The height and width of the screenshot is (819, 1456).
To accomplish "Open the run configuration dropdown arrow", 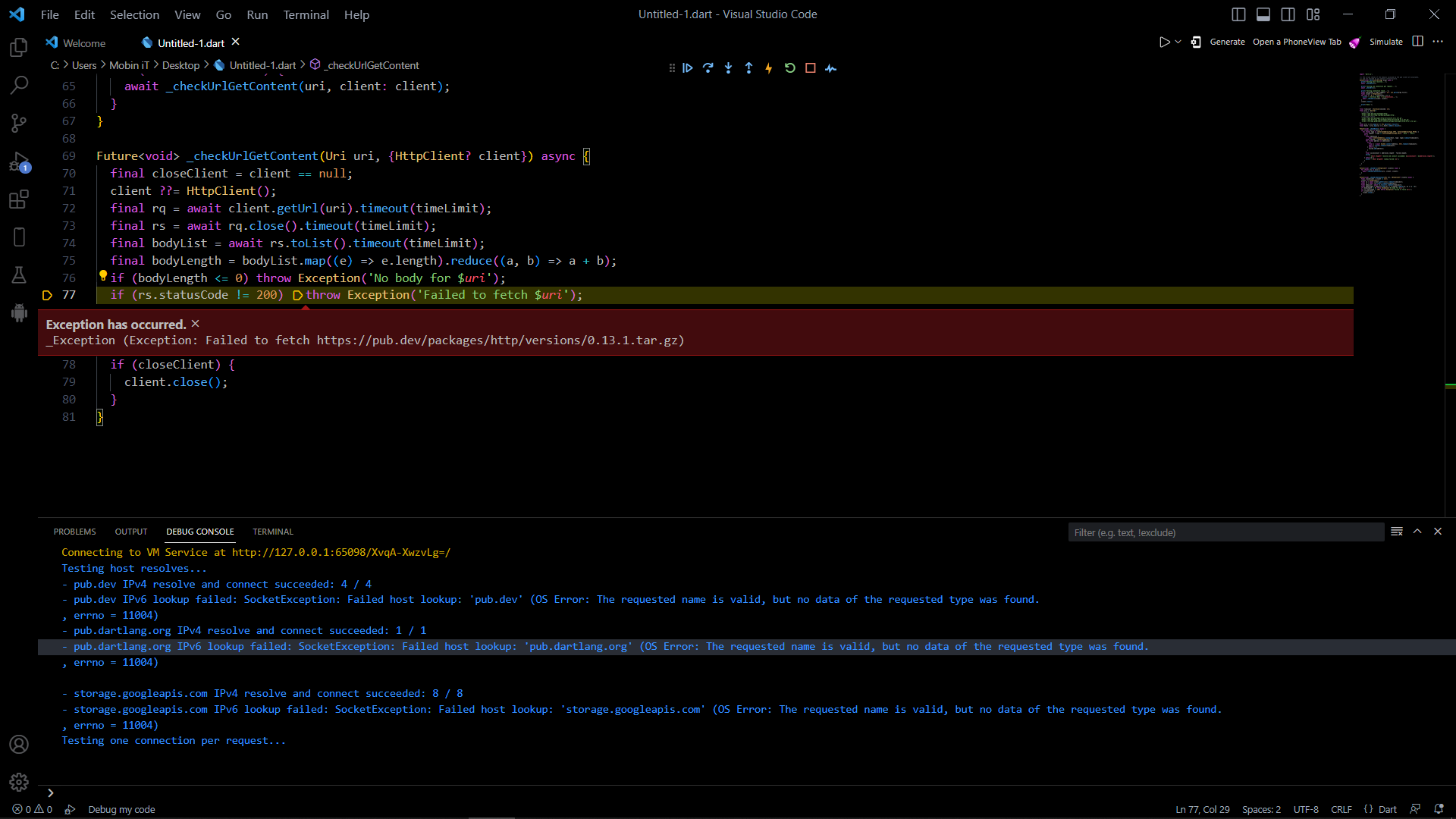I will [x=1176, y=42].
